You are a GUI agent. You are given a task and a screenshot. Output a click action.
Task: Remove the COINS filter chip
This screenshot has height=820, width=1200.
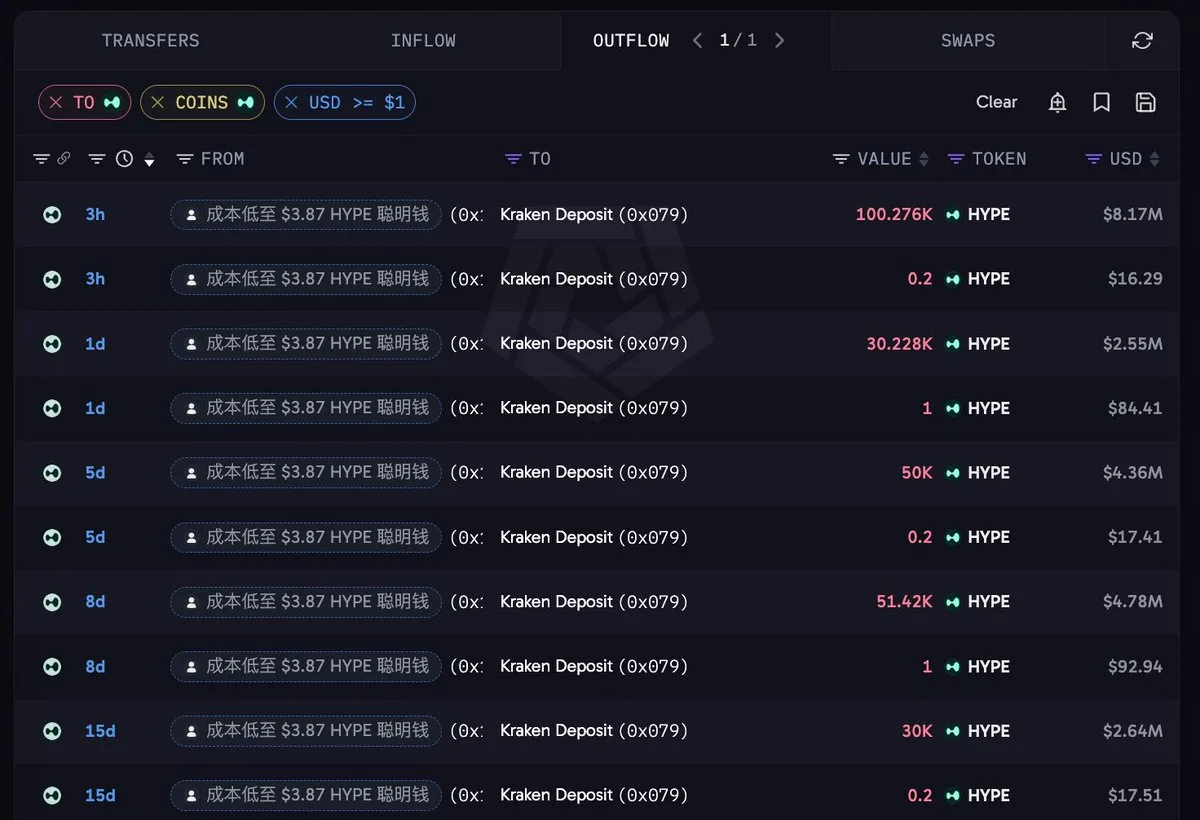[x=158, y=102]
